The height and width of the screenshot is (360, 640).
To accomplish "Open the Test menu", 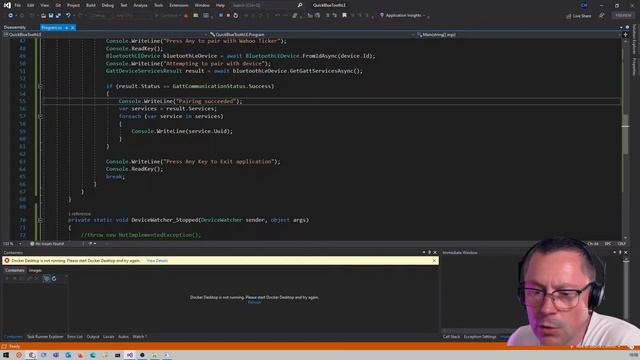I will (124, 5).
